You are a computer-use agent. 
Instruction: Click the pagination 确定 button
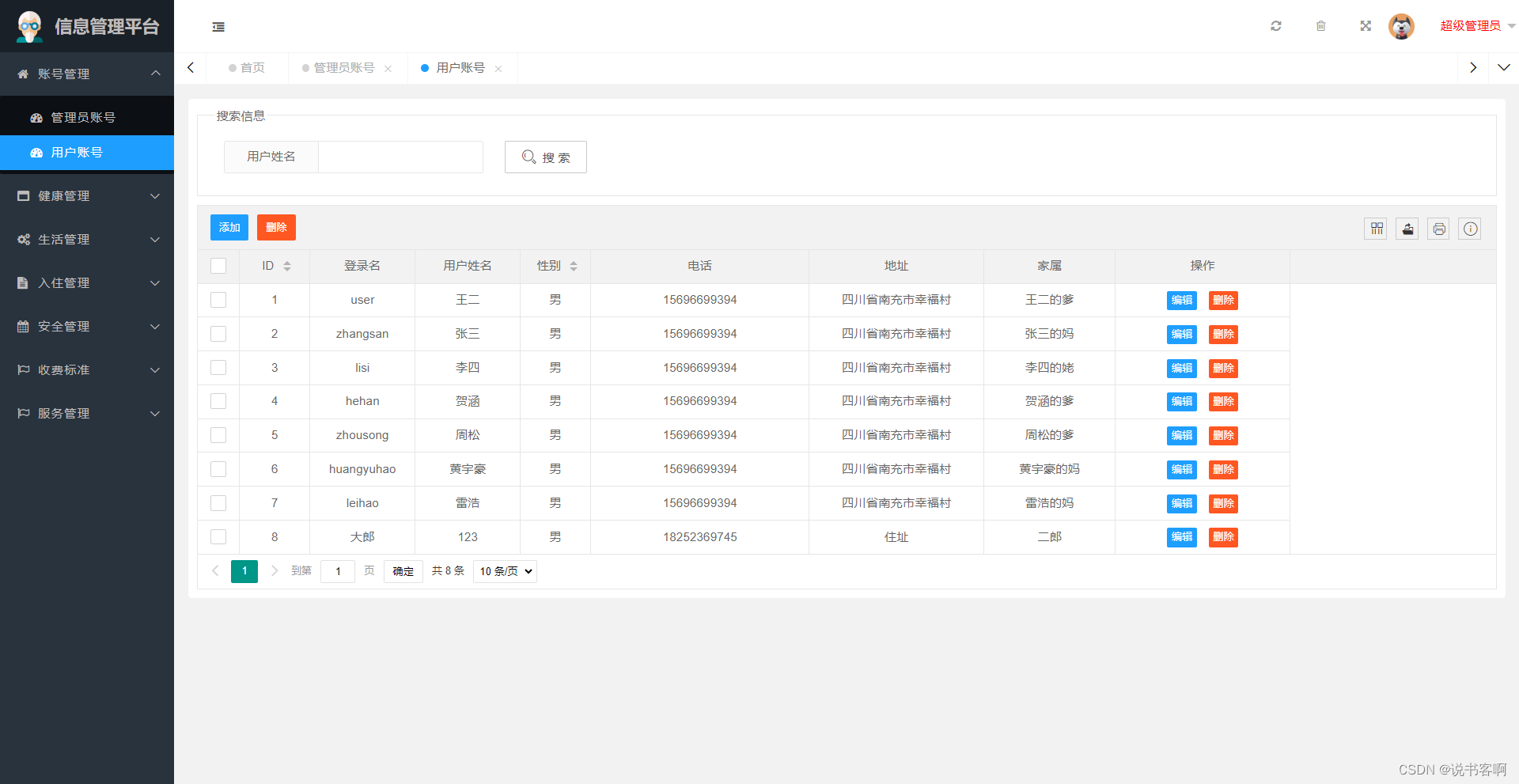(x=403, y=571)
